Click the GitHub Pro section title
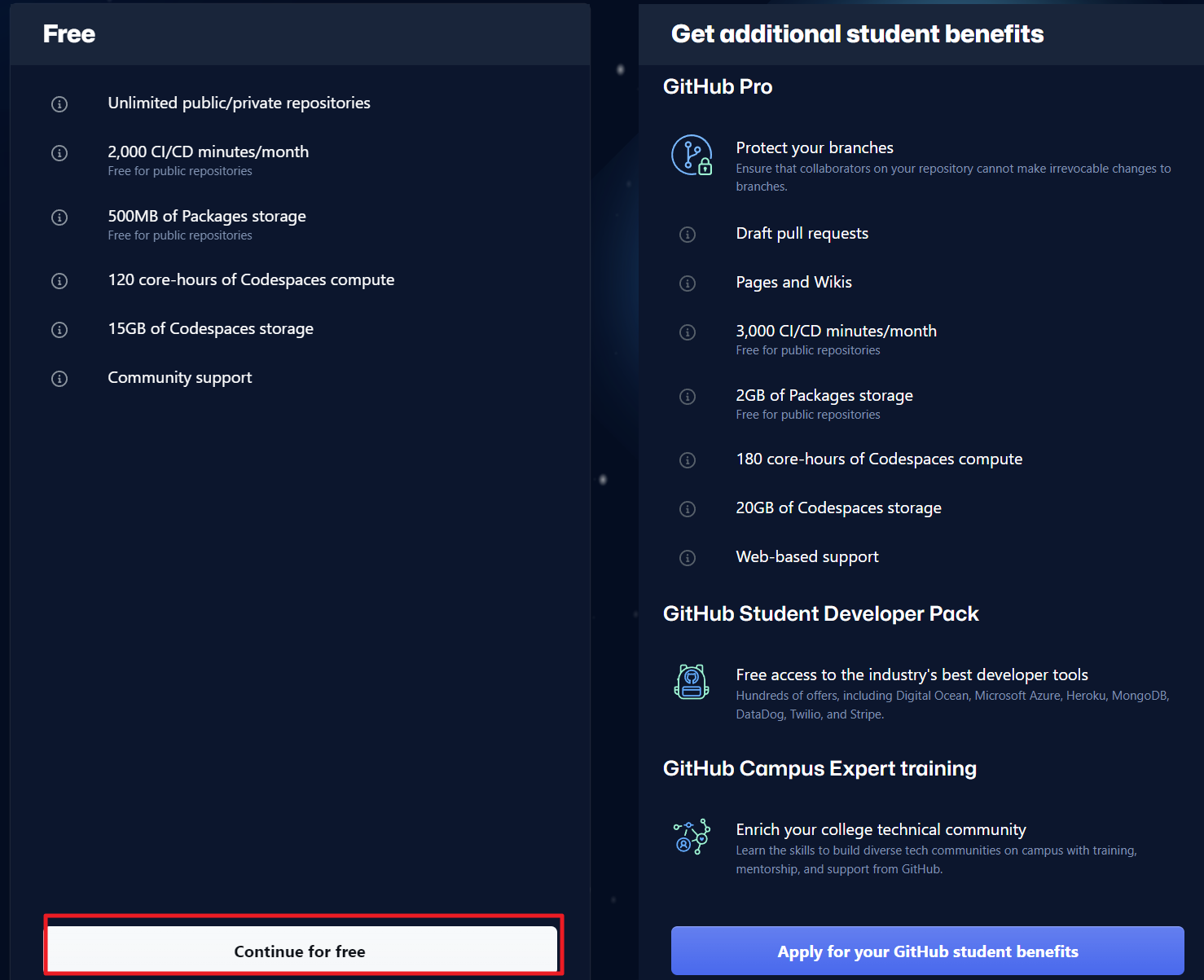This screenshot has height=980, width=1204. 718,86
